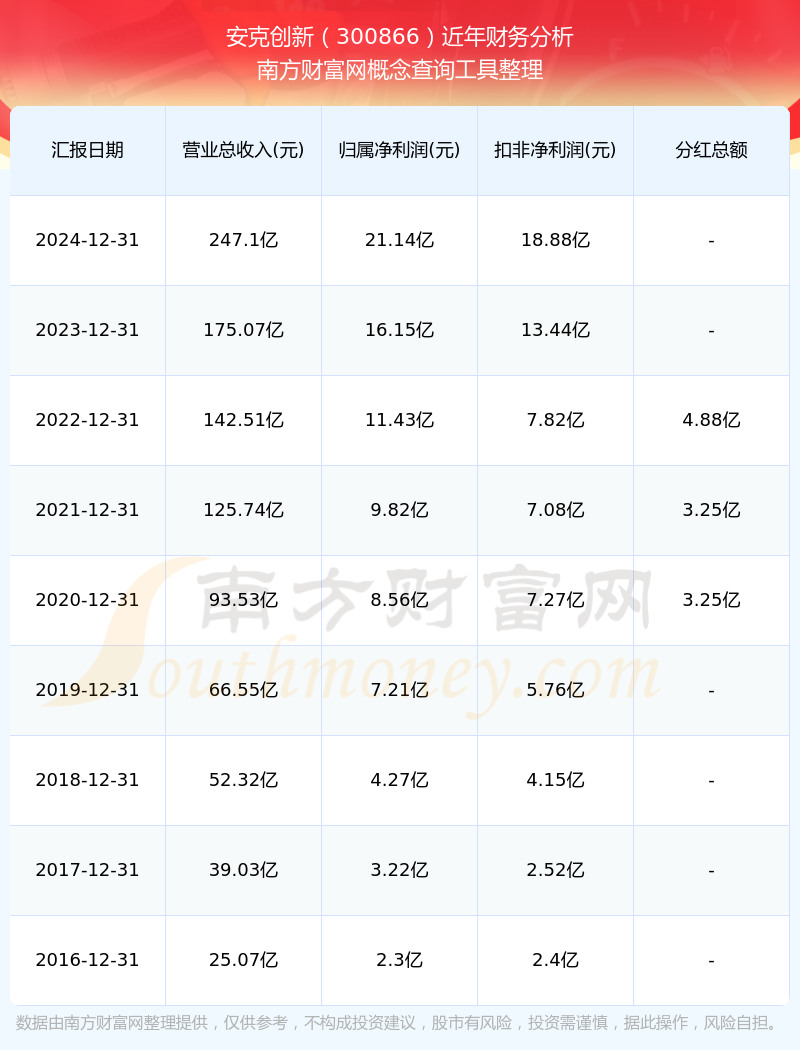Select the 2021 dividend value 3.25亿
Image resolution: width=800 pixels, height=1050 pixels.
pyautogui.click(x=711, y=510)
